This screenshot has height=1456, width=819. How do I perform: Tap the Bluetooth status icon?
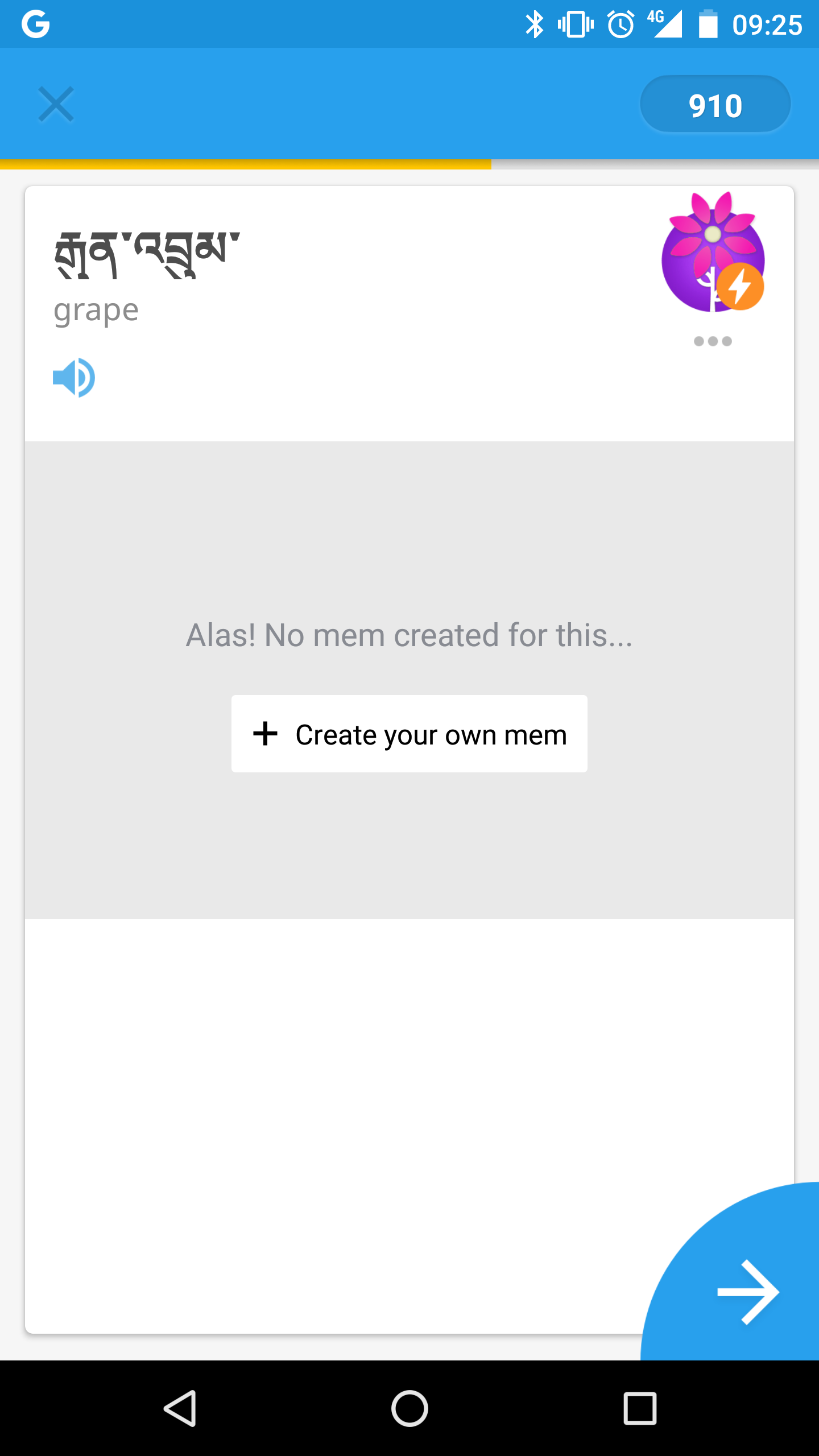point(534,24)
